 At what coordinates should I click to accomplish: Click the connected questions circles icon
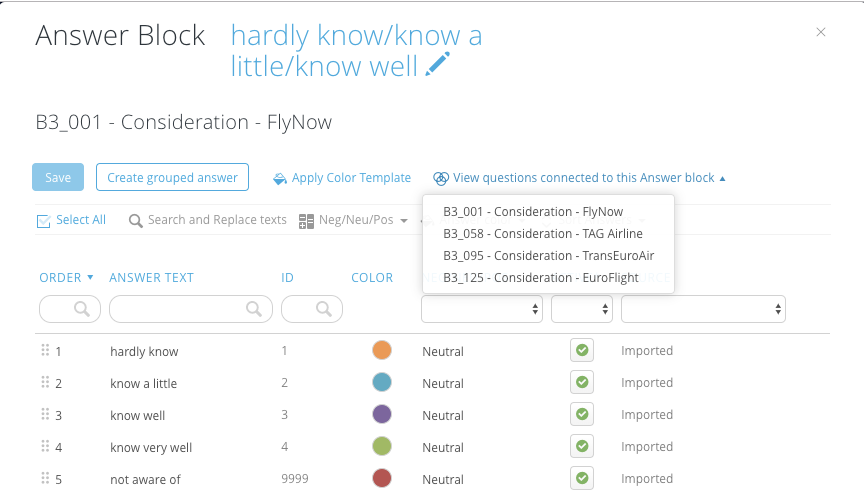tap(441, 178)
